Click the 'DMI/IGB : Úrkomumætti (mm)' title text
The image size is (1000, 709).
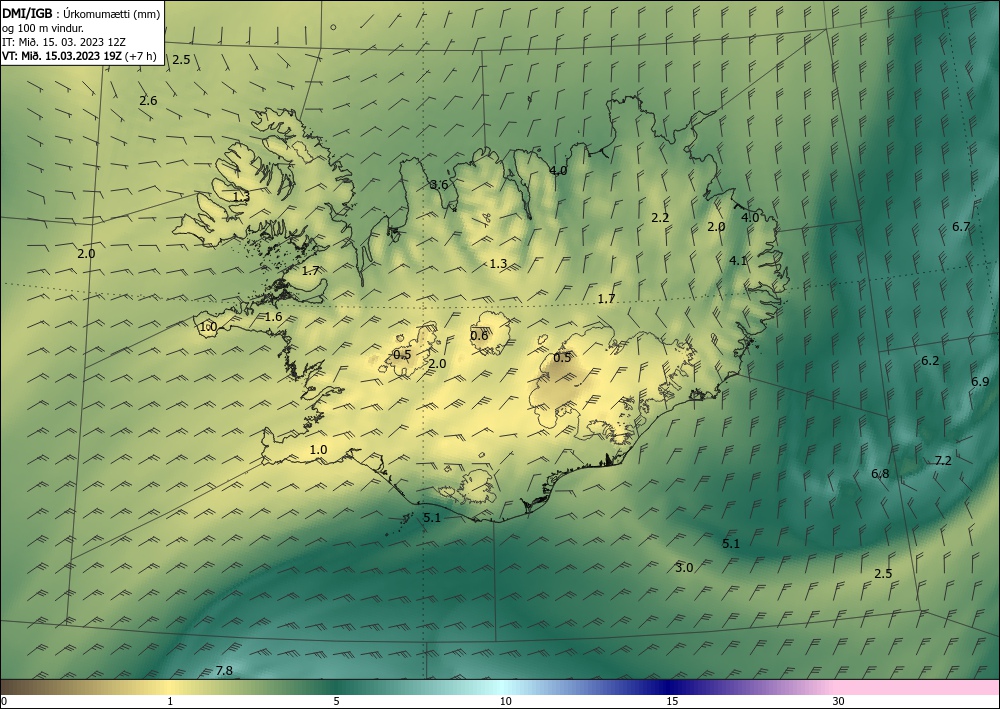pyautogui.click(x=81, y=13)
